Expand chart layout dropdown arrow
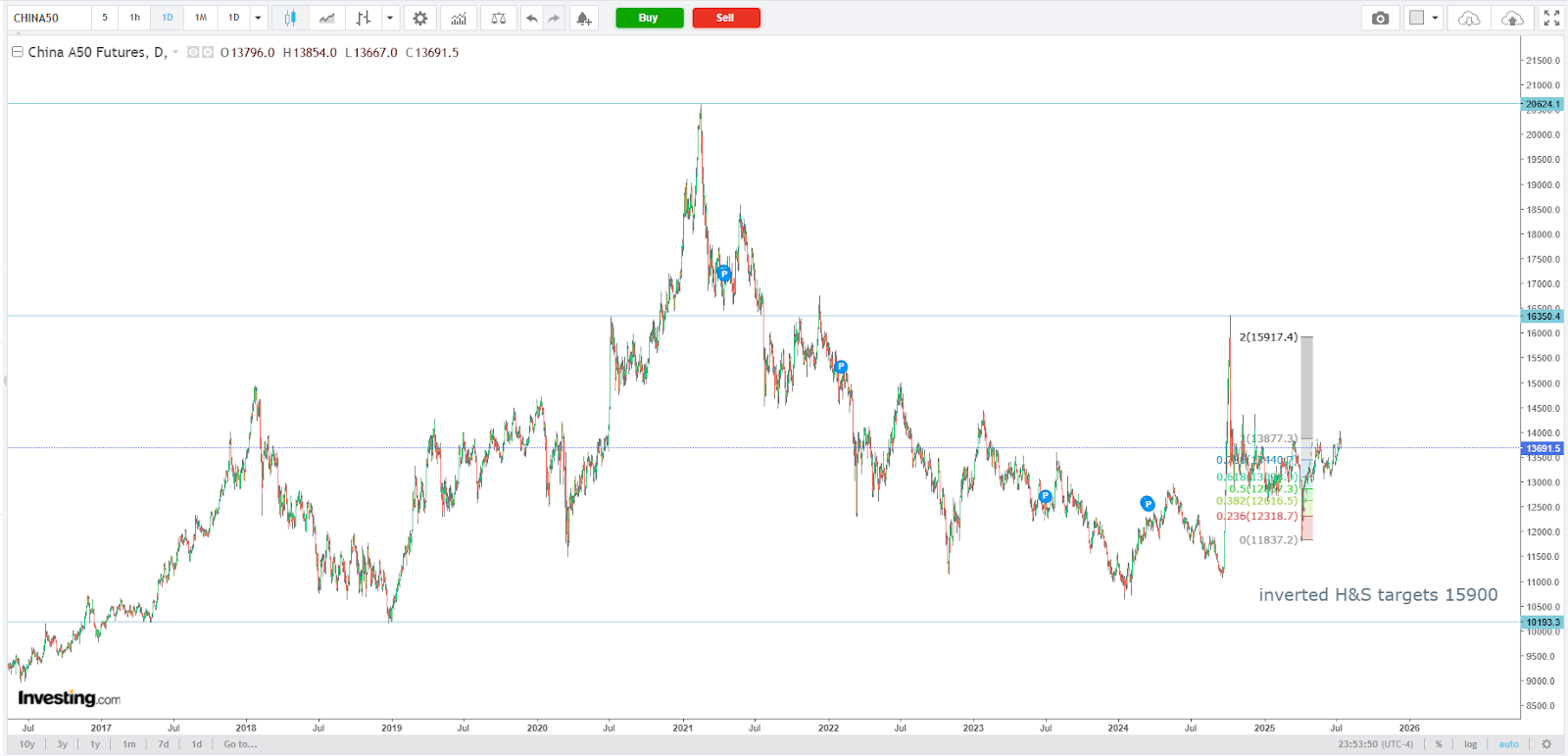 tap(1436, 18)
